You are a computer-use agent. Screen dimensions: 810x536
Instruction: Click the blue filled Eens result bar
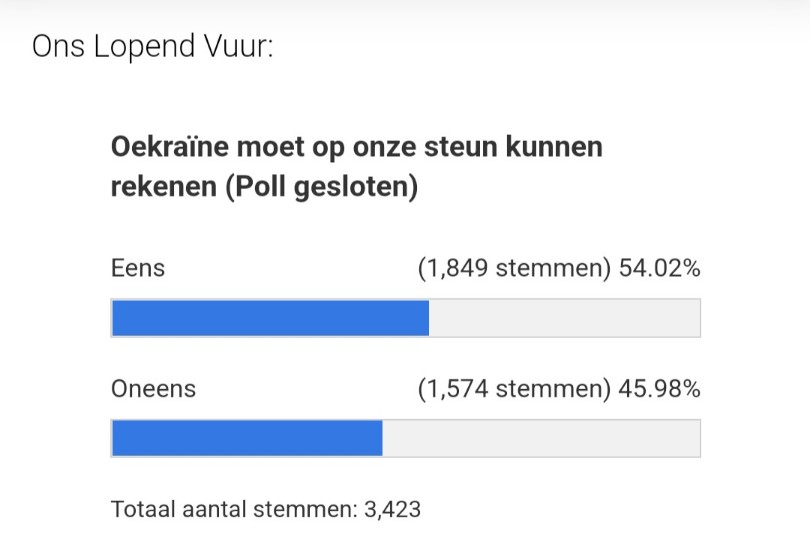[270, 318]
